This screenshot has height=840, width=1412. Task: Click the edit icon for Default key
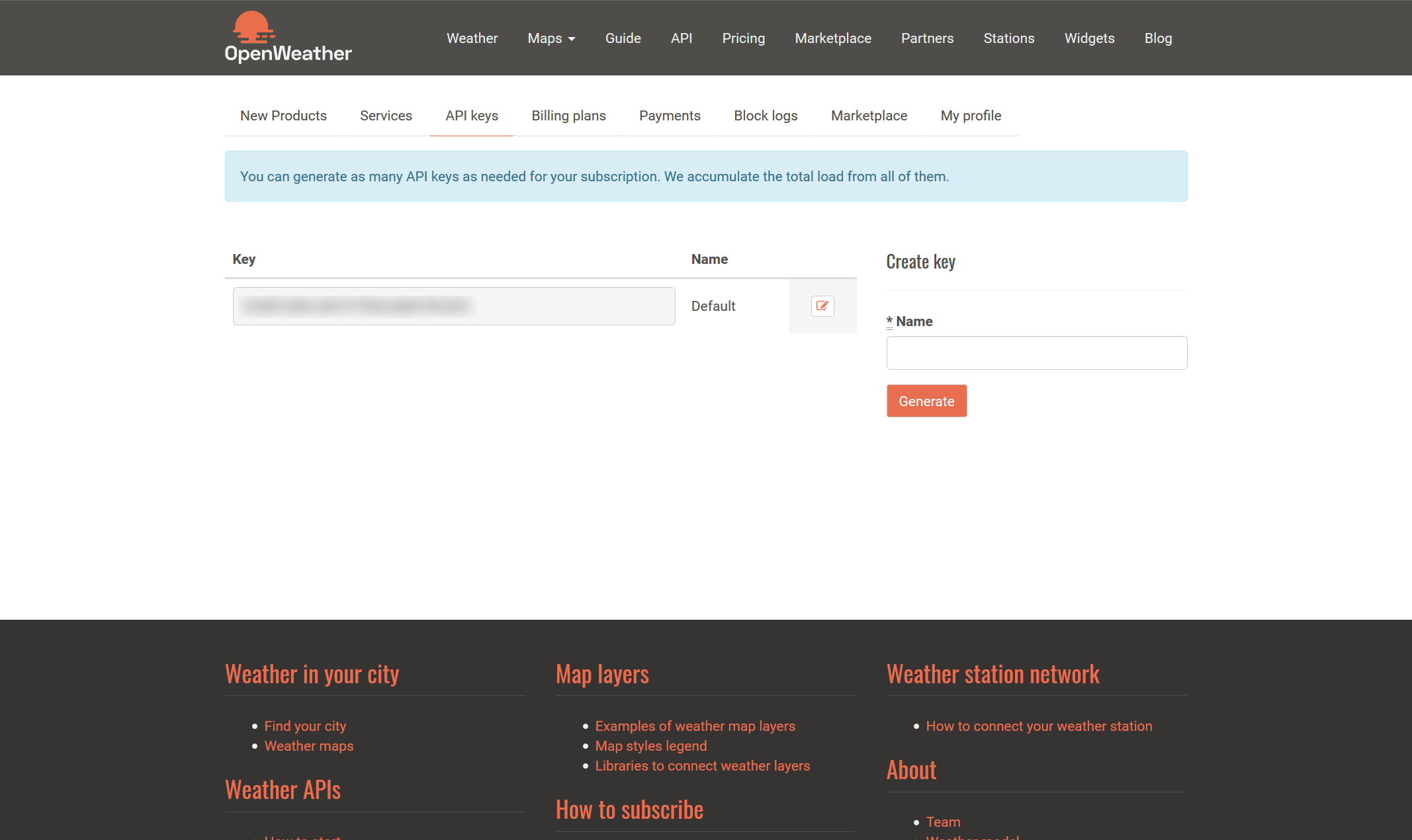[822, 306]
